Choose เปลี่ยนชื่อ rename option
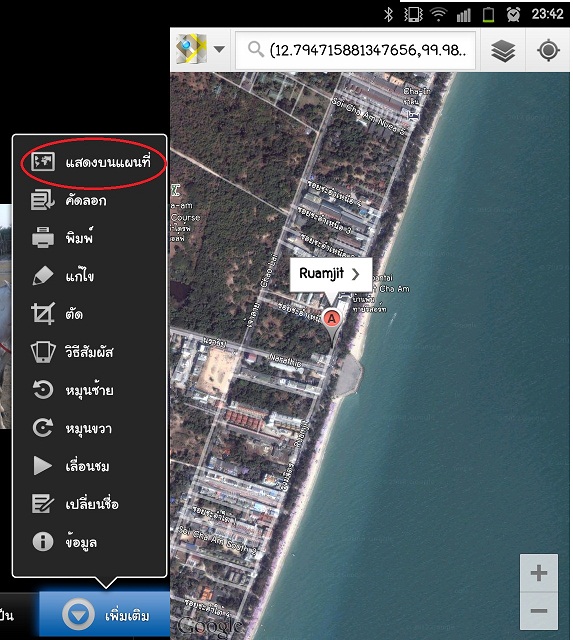573x640 pixels. point(91,504)
